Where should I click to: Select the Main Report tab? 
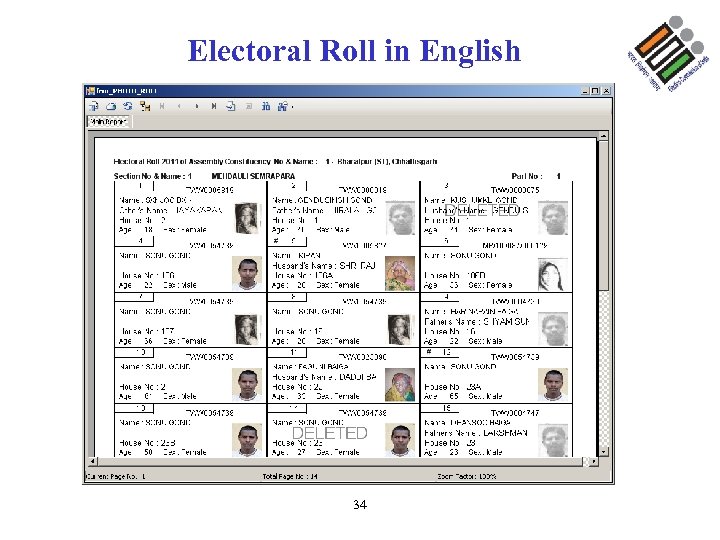pos(108,122)
